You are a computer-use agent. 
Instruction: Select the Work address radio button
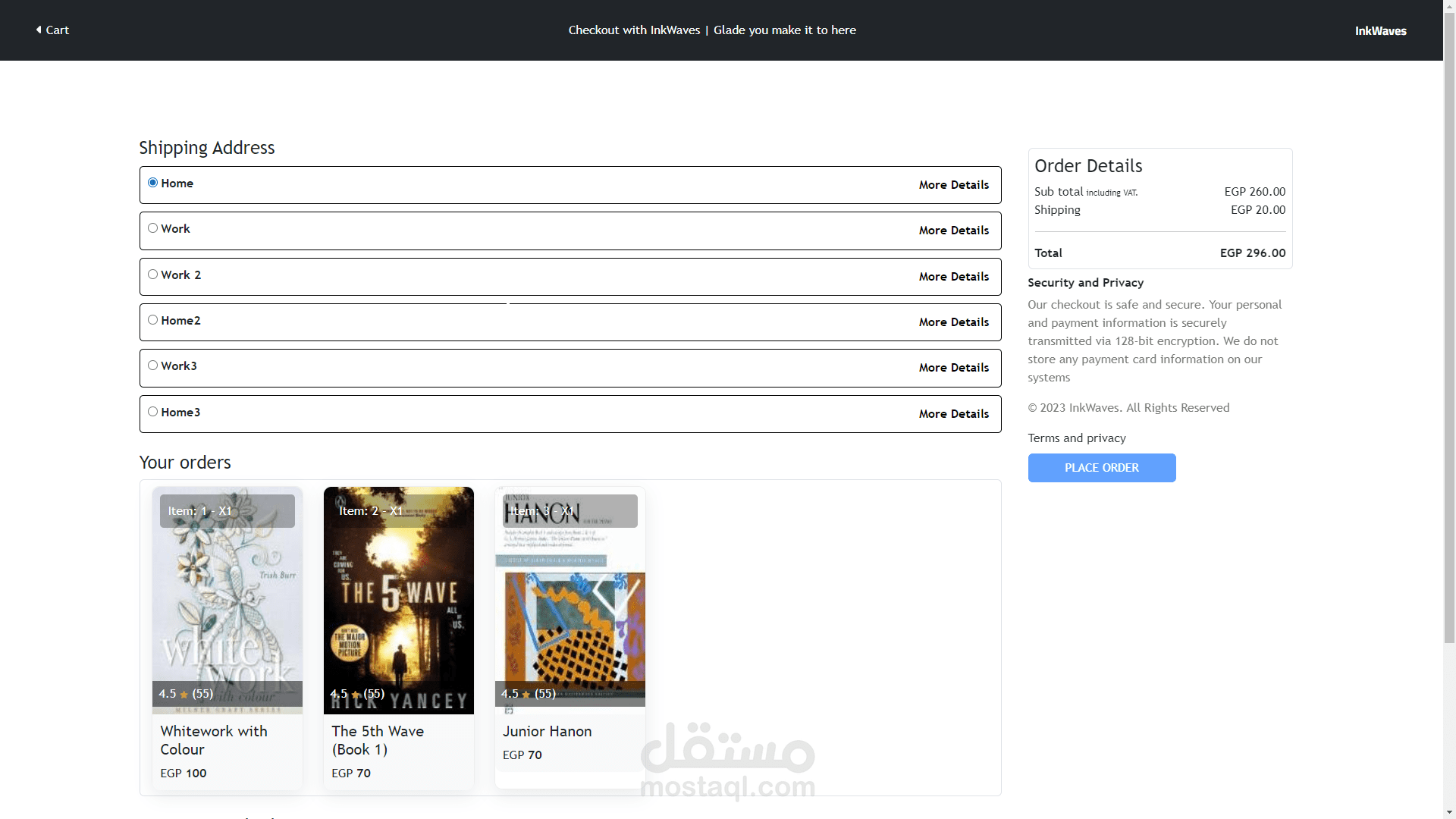[x=152, y=228]
